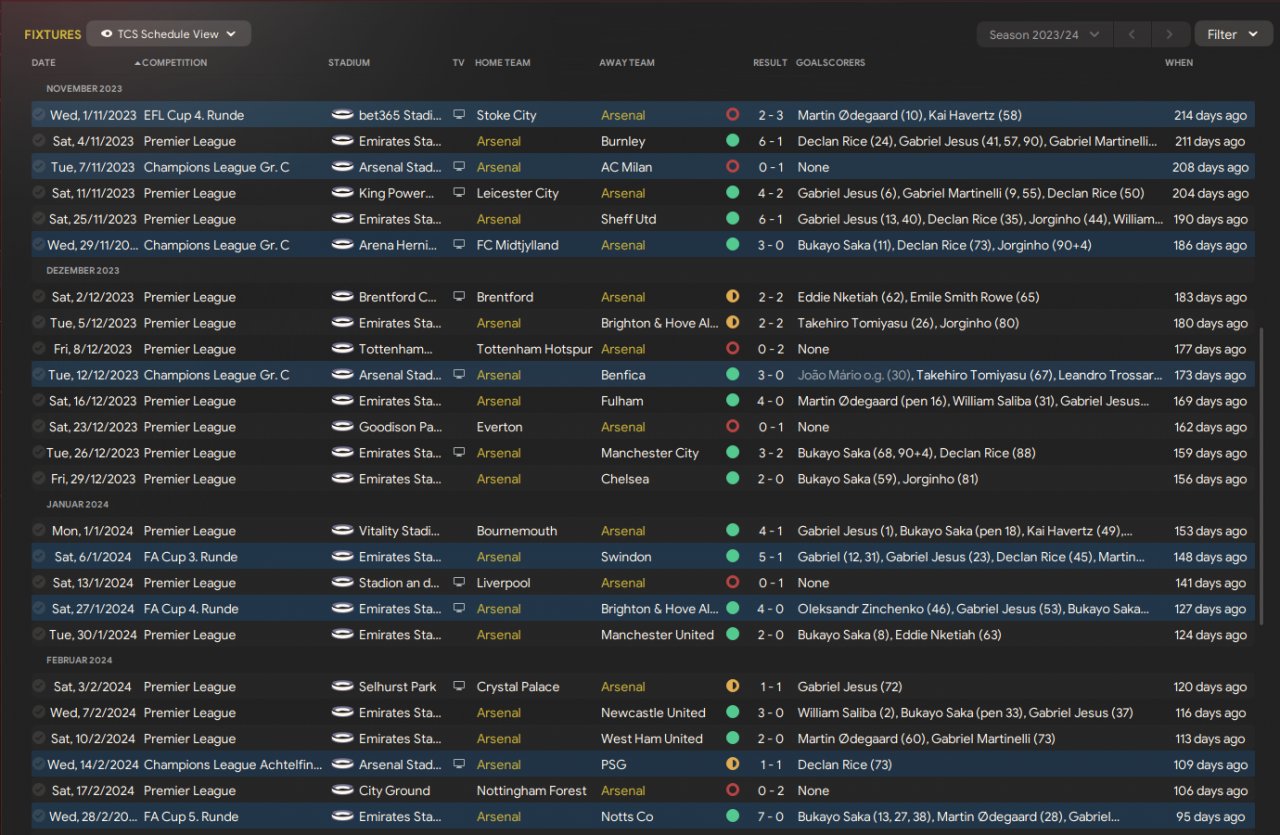1280x835 pixels.
Task: Toggle the checkmark on the 30/1/2024 Manchester United fixture
Action: pos(39,635)
